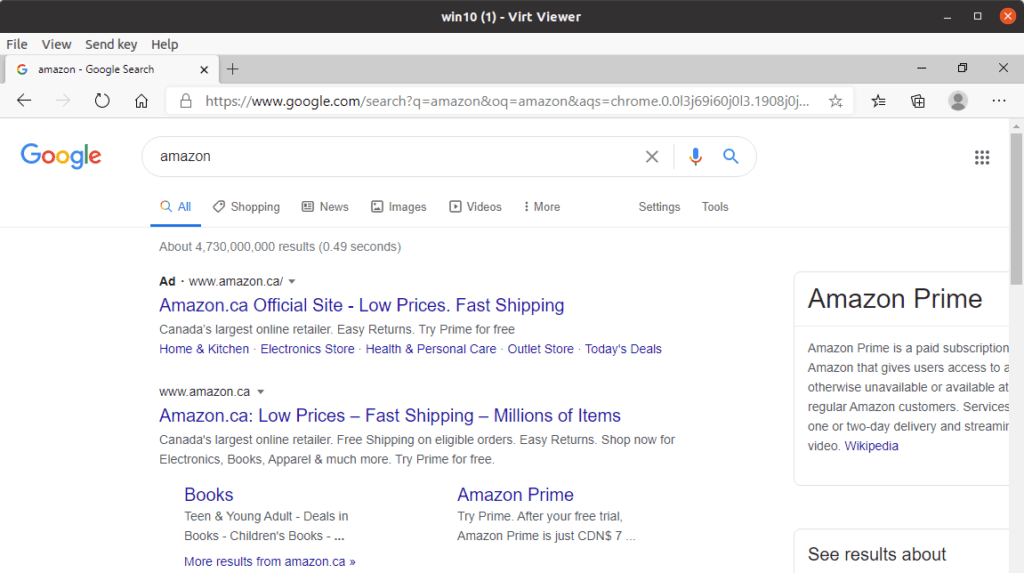Open browser settings and more menu
The width and height of the screenshot is (1024, 573).
999,101
